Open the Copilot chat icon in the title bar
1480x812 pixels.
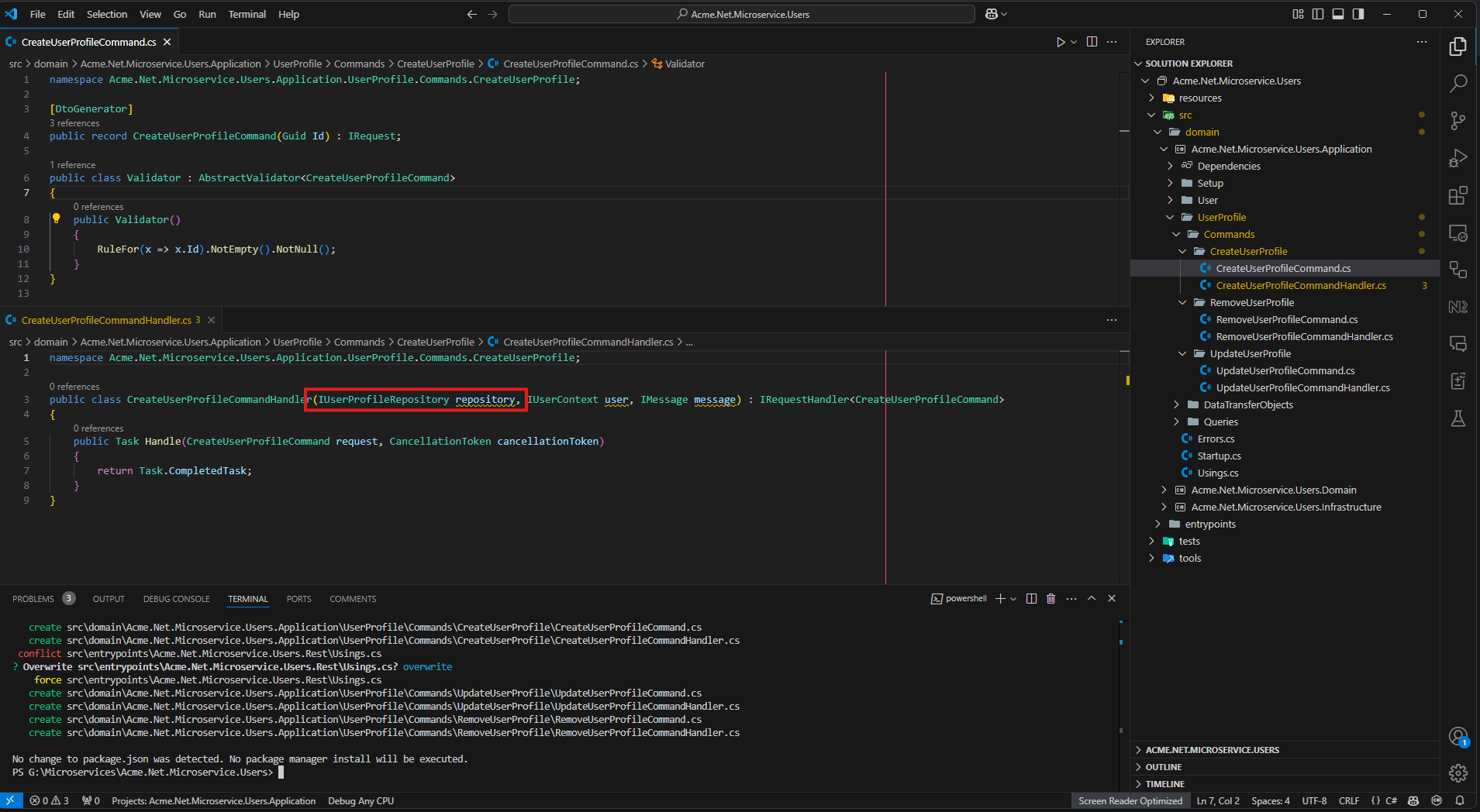point(992,14)
